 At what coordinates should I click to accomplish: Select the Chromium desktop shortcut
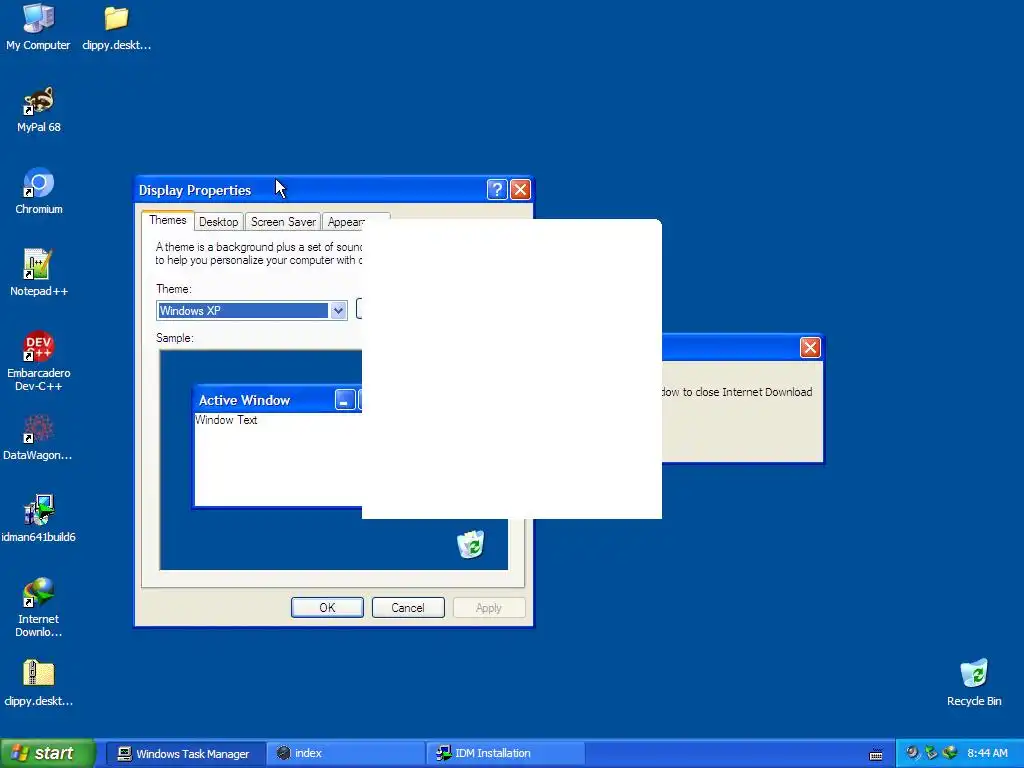pos(39,192)
